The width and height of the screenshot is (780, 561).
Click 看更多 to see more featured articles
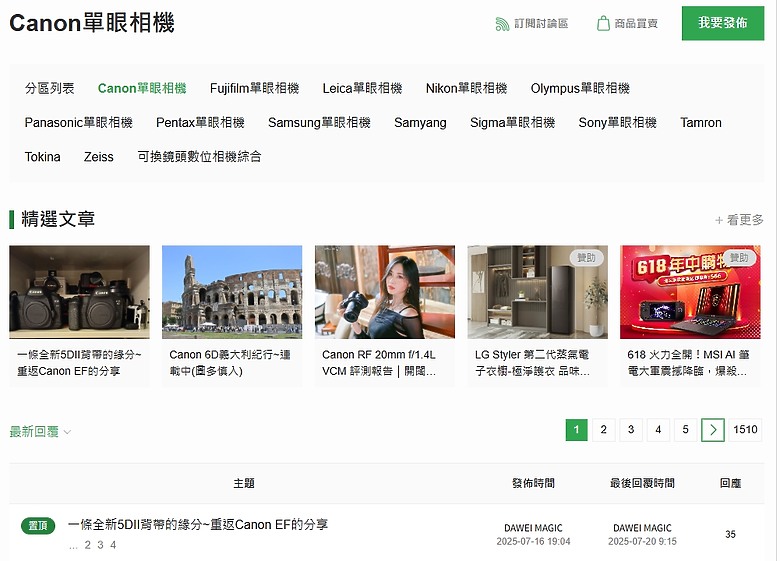(x=739, y=220)
